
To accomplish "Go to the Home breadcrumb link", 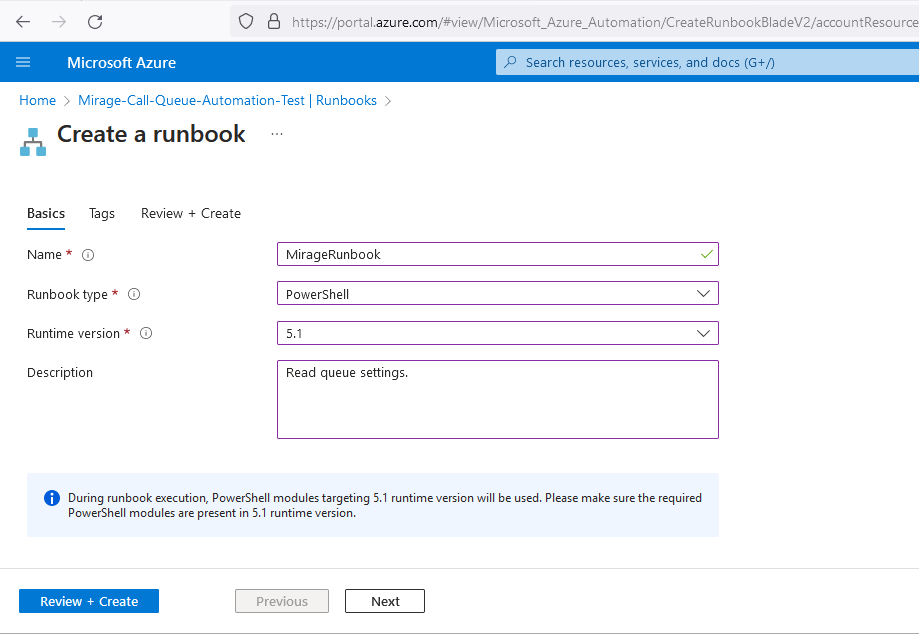I will click(x=38, y=100).
